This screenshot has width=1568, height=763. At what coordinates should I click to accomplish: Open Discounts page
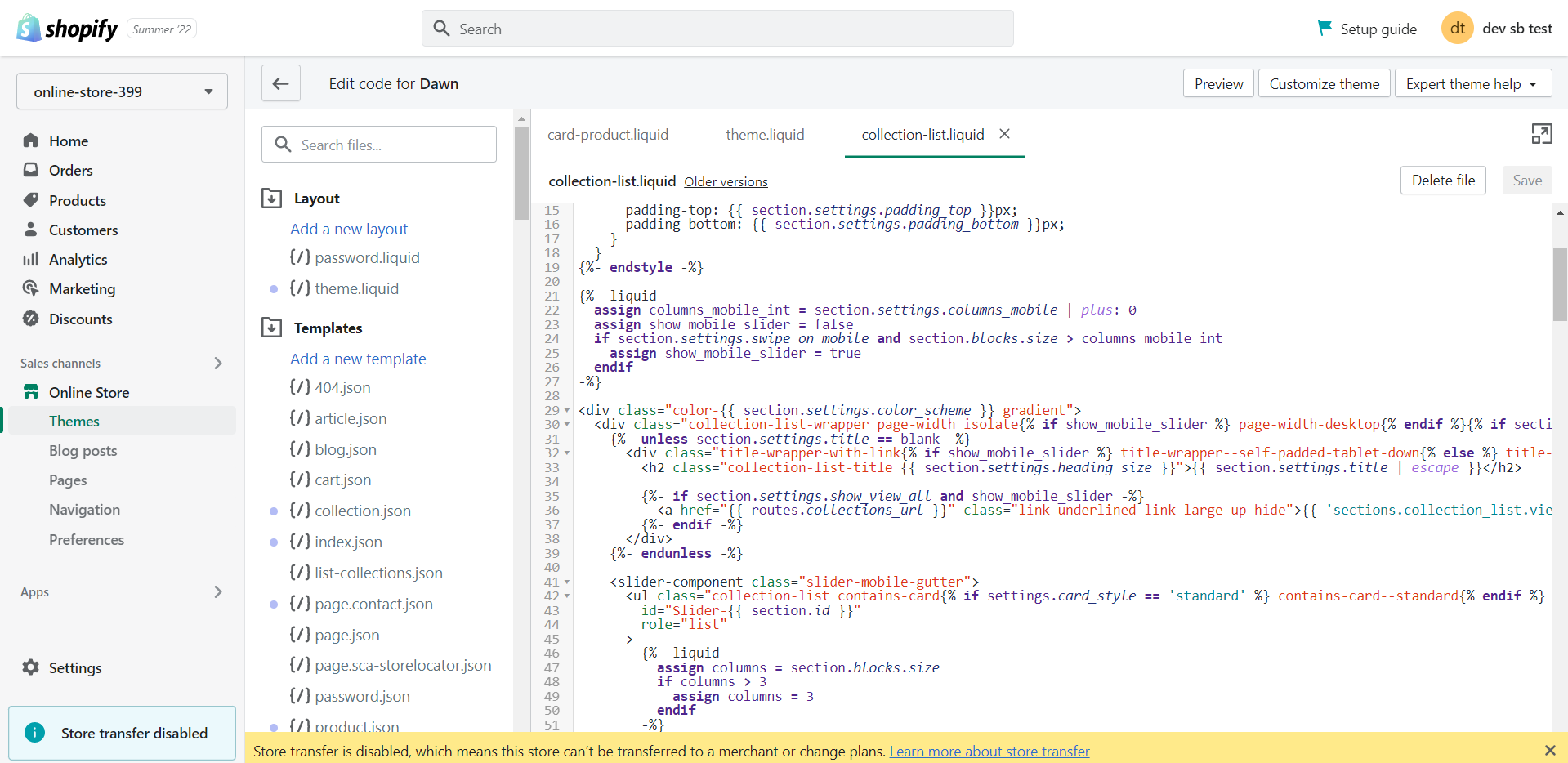(81, 319)
